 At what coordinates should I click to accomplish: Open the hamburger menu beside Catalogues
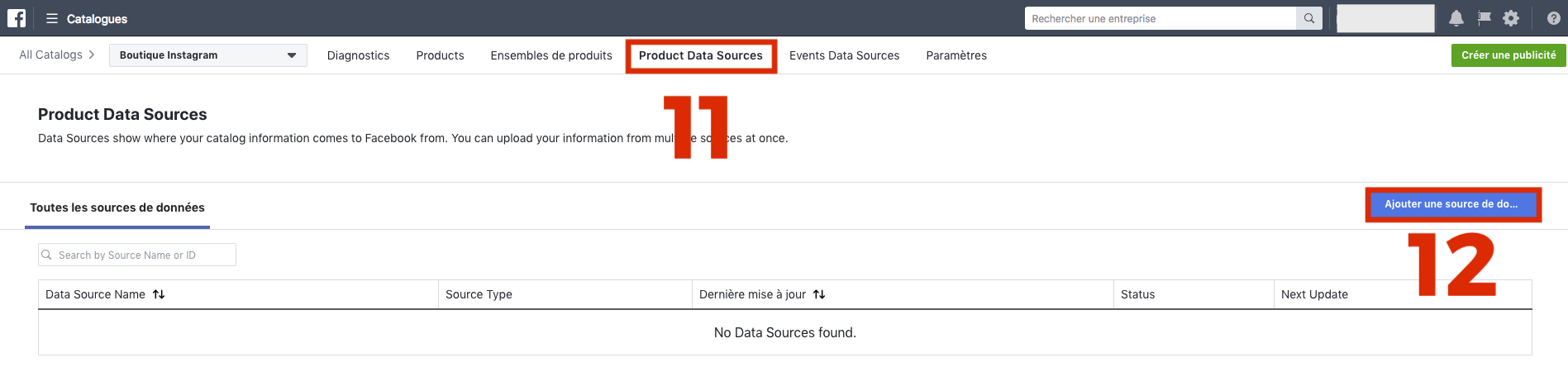pyautogui.click(x=52, y=18)
